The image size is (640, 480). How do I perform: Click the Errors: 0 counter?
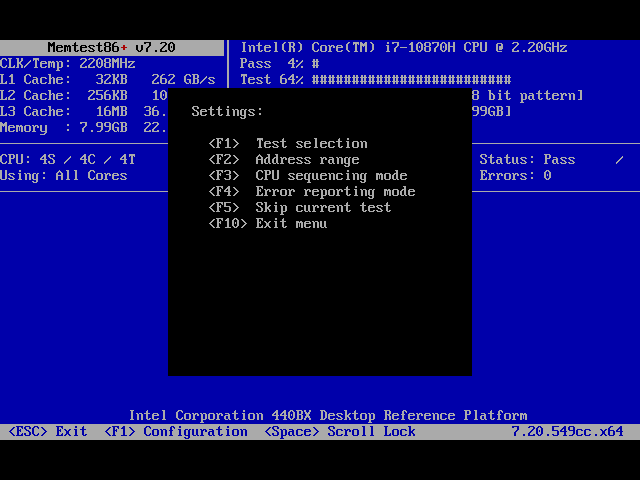tap(516, 176)
